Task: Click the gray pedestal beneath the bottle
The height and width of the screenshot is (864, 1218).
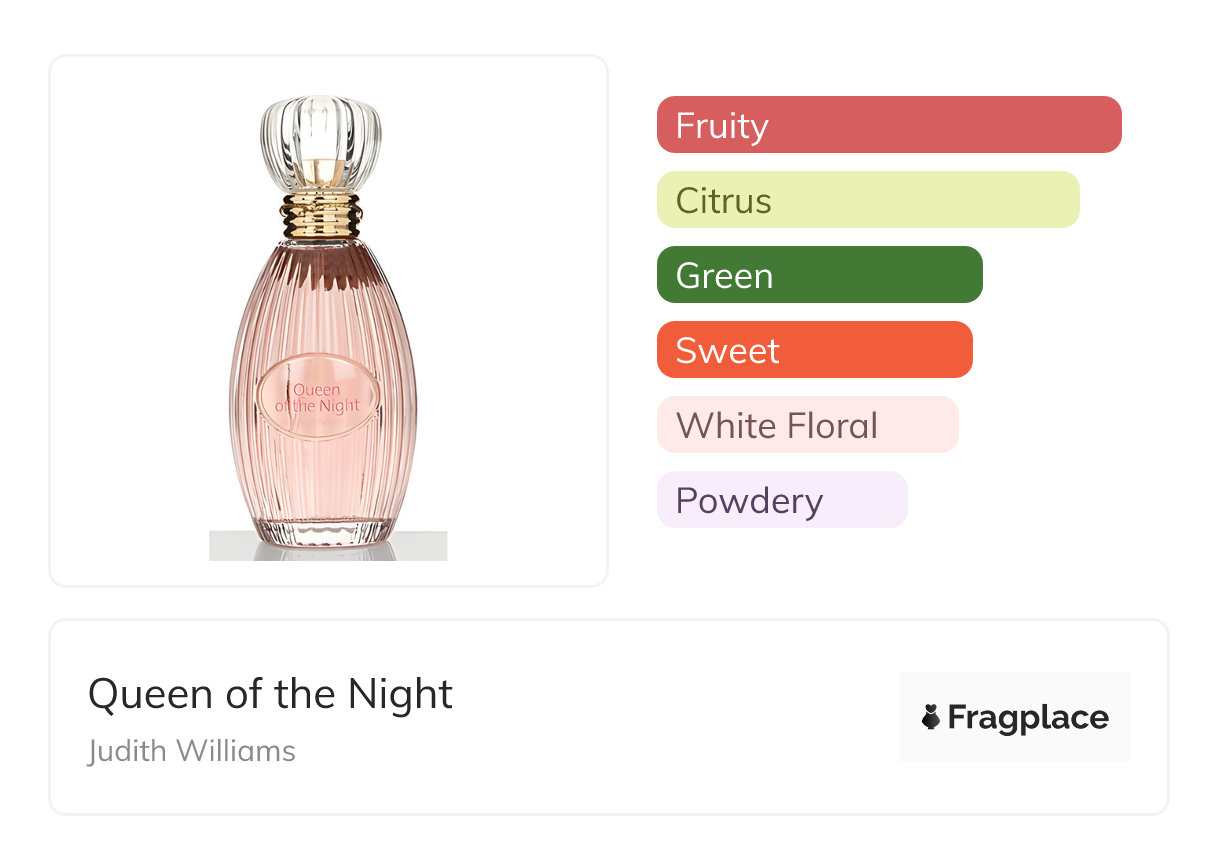Action: 327,548
